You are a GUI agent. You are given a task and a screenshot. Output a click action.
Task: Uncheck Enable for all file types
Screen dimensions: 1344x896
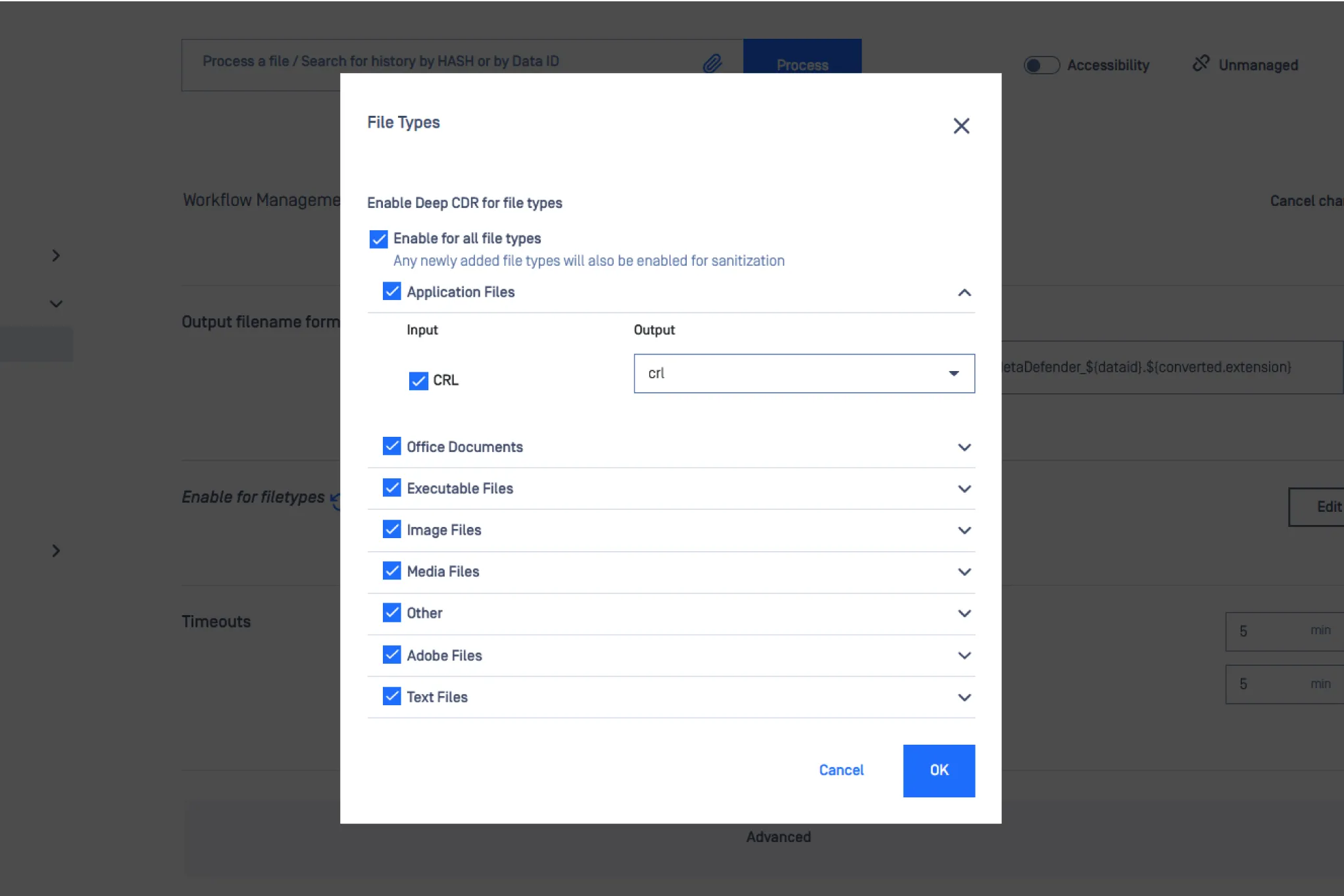378,239
